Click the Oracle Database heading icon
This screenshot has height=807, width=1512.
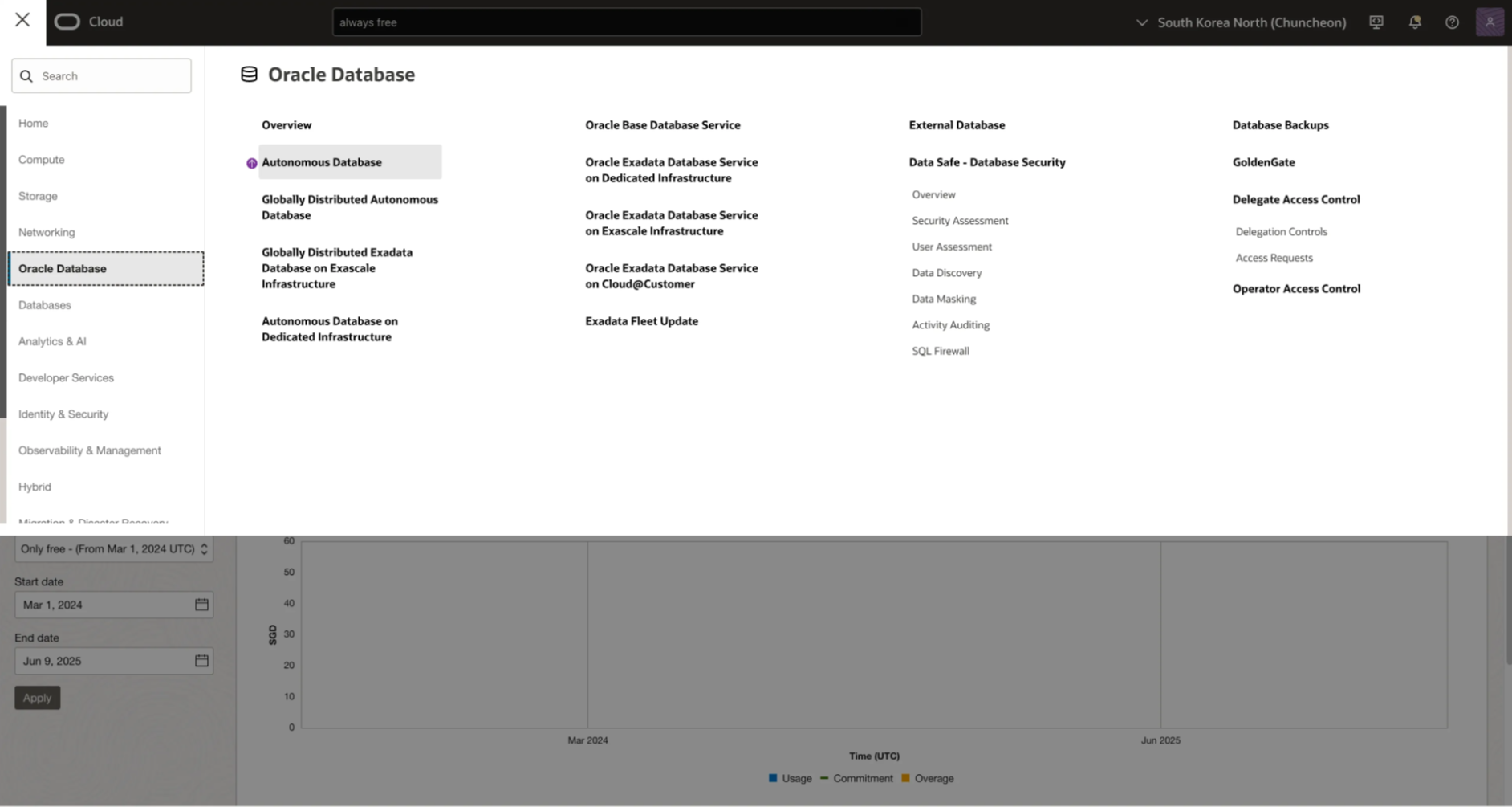click(x=250, y=75)
